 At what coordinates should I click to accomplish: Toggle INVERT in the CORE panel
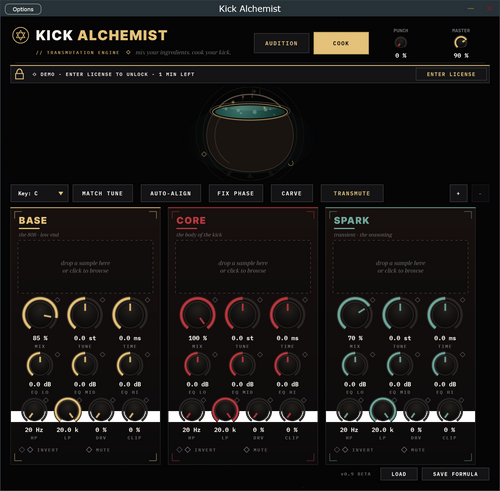(201, 450)
